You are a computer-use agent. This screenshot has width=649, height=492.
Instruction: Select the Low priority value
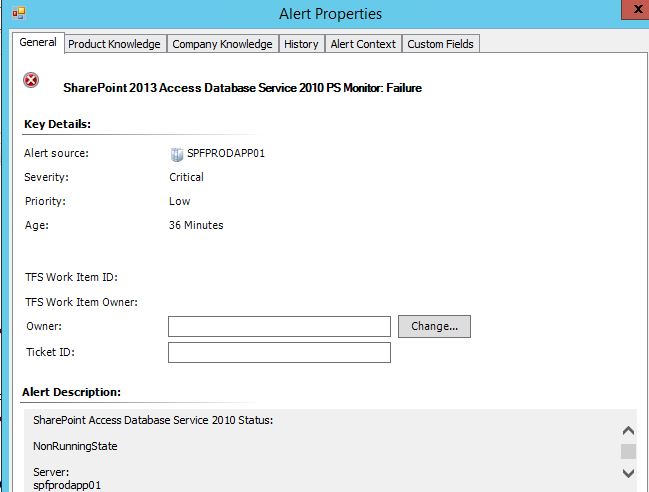point(180,201)
